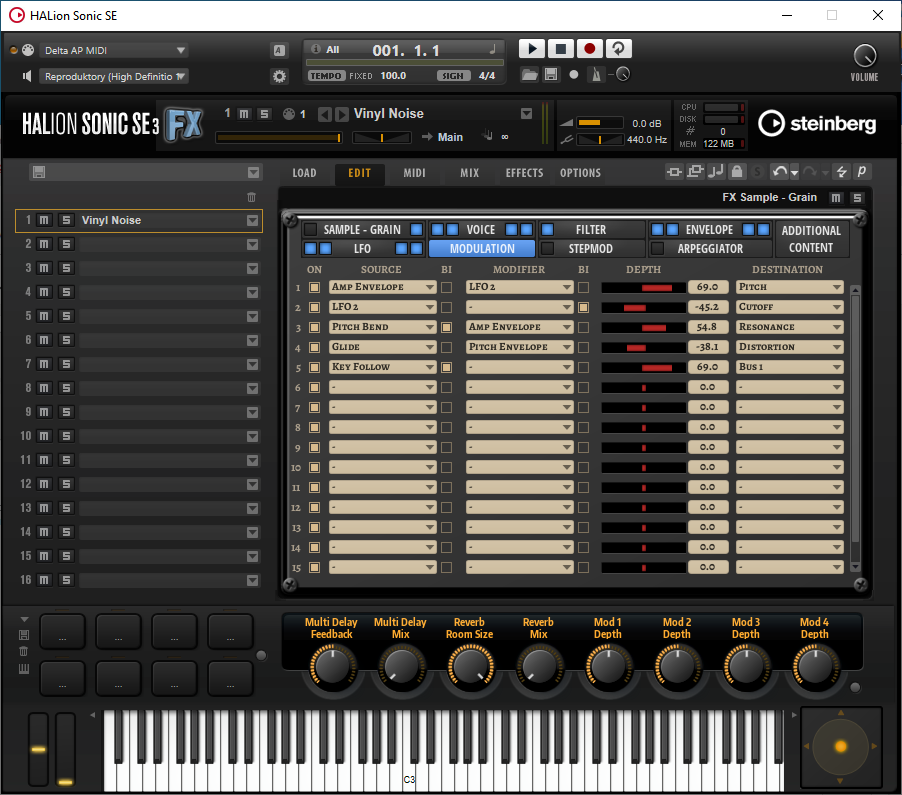
Task: Click the save multi icon in the left panel
Action: (x=39, y=172)
